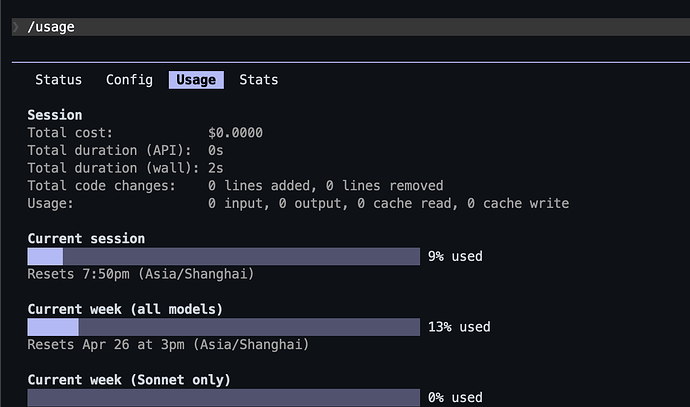
Task: Click the 0s API duration value
Action: coord(216,150)
